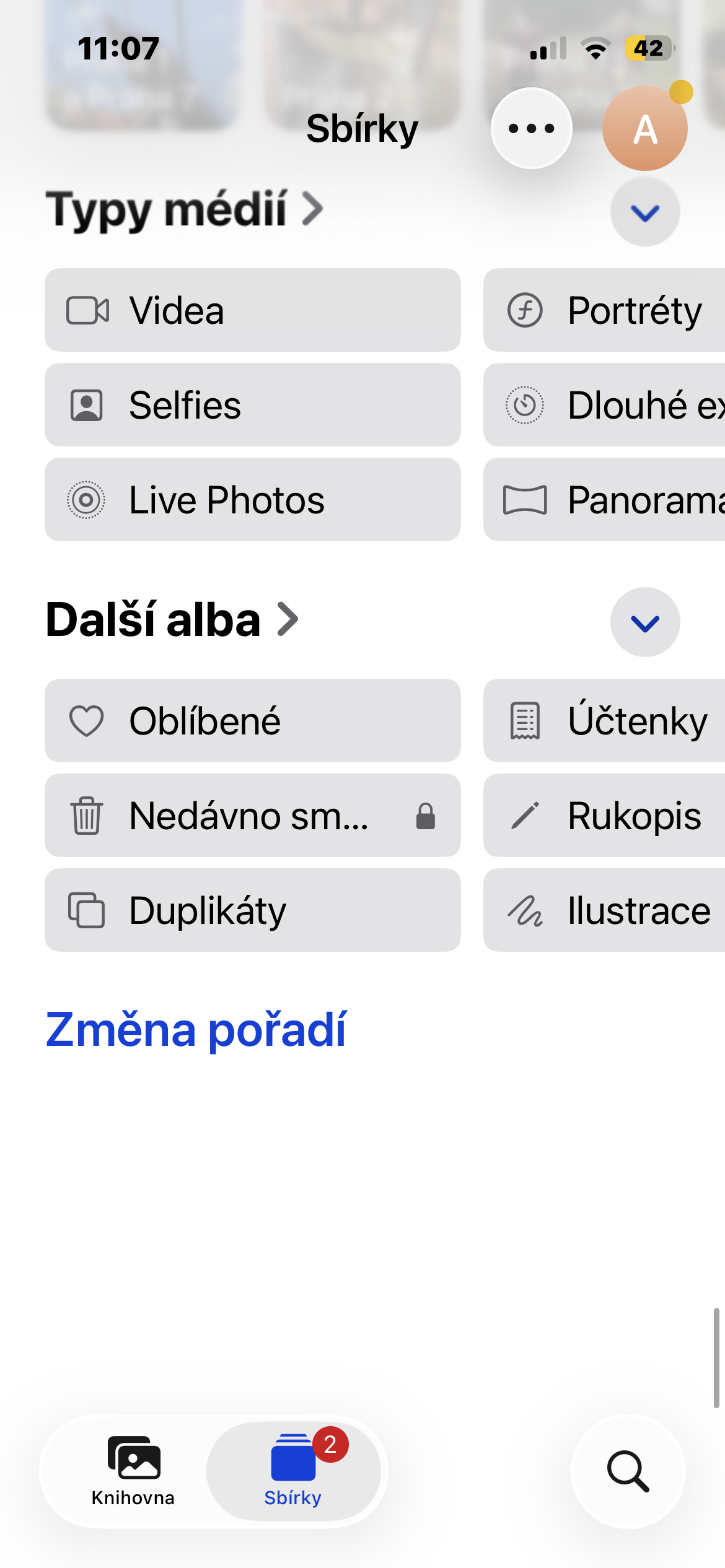Open the Videa media type album
This screenshot has height=1568, width=725.
252,310
